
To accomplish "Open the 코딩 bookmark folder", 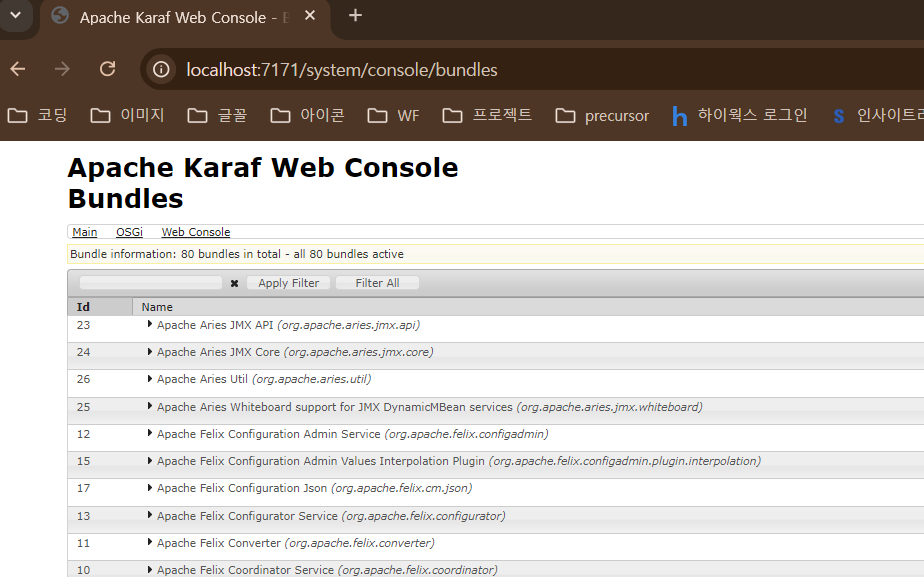I will coord(37,116).
